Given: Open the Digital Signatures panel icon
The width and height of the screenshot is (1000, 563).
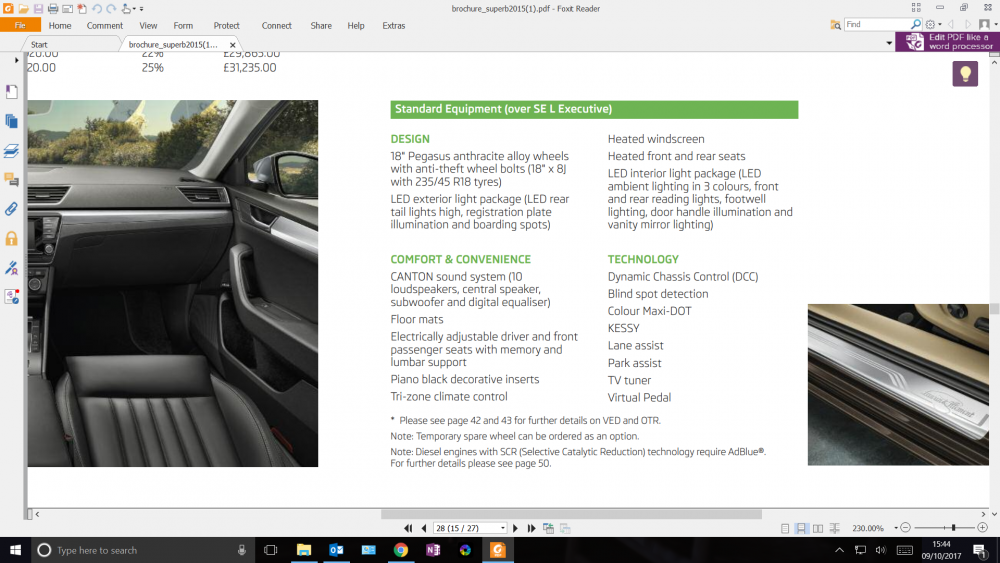Looking at the screenshot, I should (x=11, y=268).
